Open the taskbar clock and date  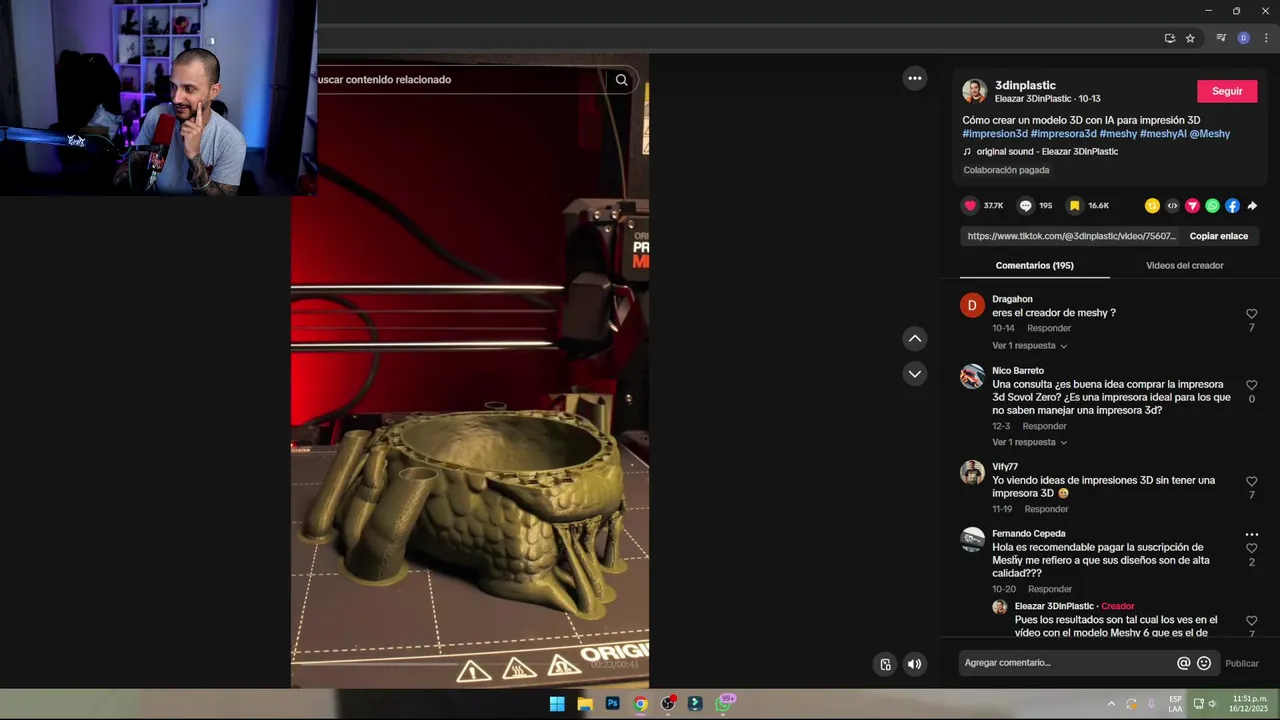[1249, 704]
